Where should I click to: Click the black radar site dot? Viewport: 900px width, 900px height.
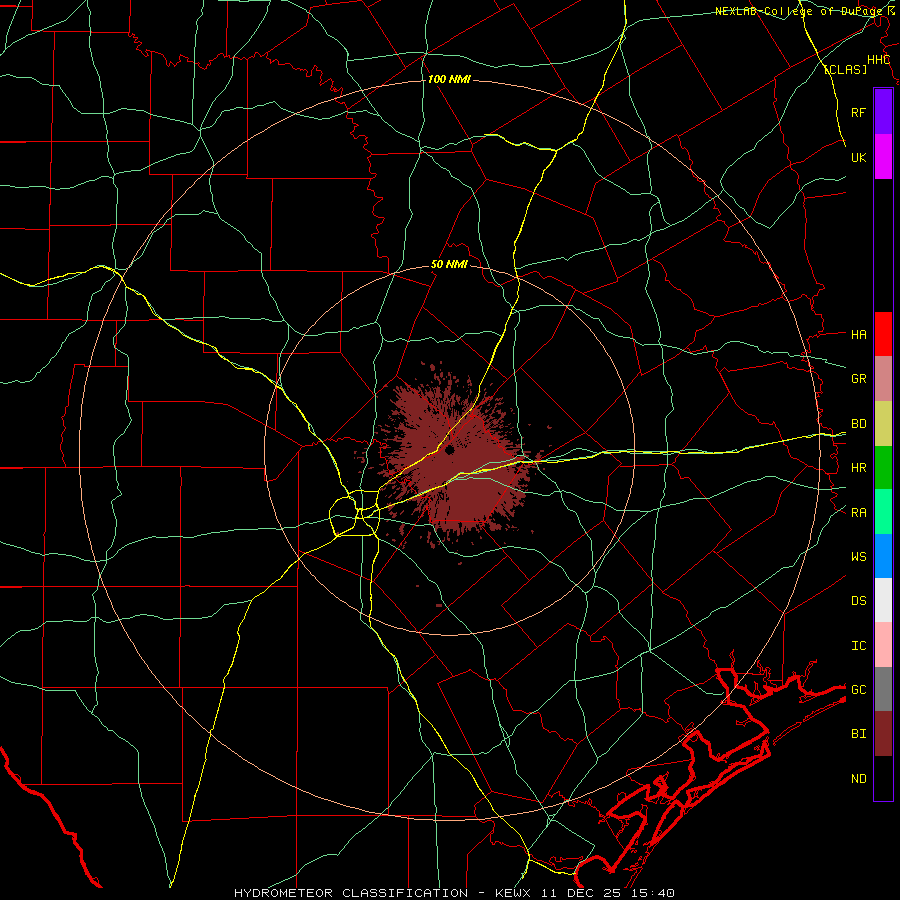[x=449, y=450]
